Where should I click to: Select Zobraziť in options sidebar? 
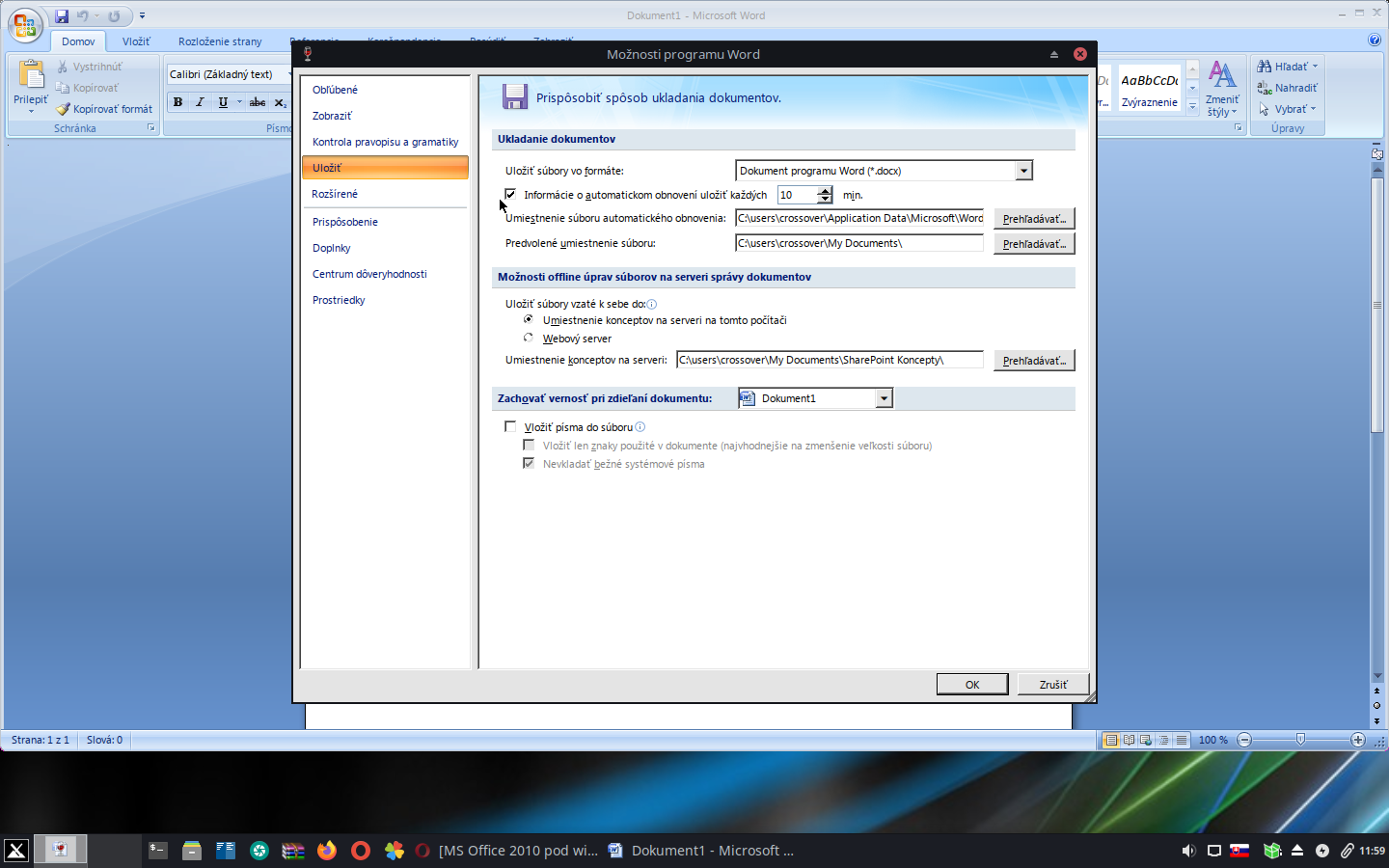click(x=385, y=116)
